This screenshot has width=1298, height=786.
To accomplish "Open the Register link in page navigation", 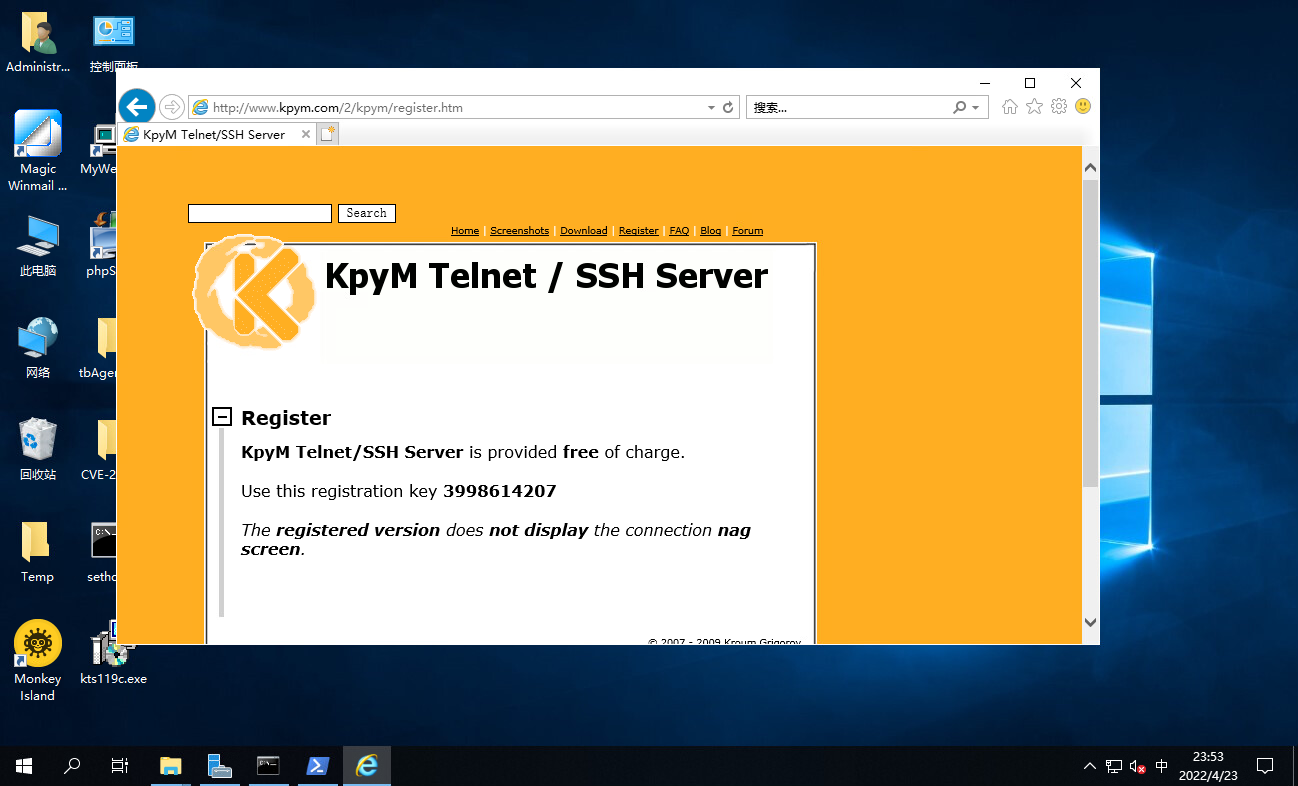I will (638, 231).
